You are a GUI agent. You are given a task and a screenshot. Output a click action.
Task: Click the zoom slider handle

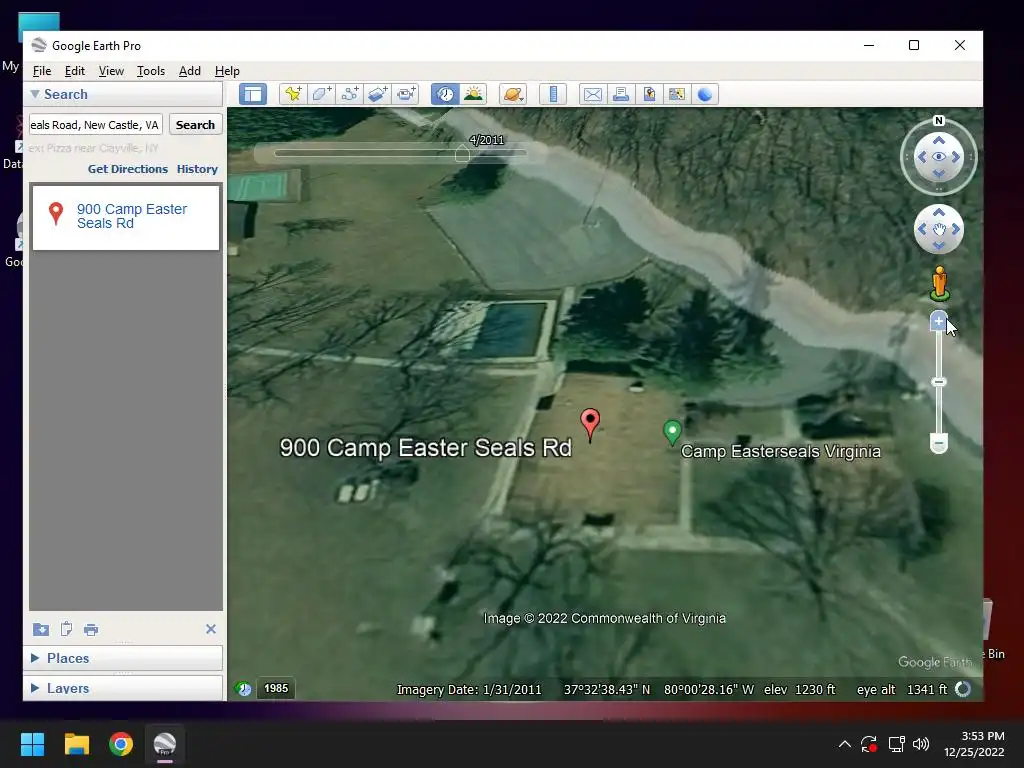pos(938,381)
